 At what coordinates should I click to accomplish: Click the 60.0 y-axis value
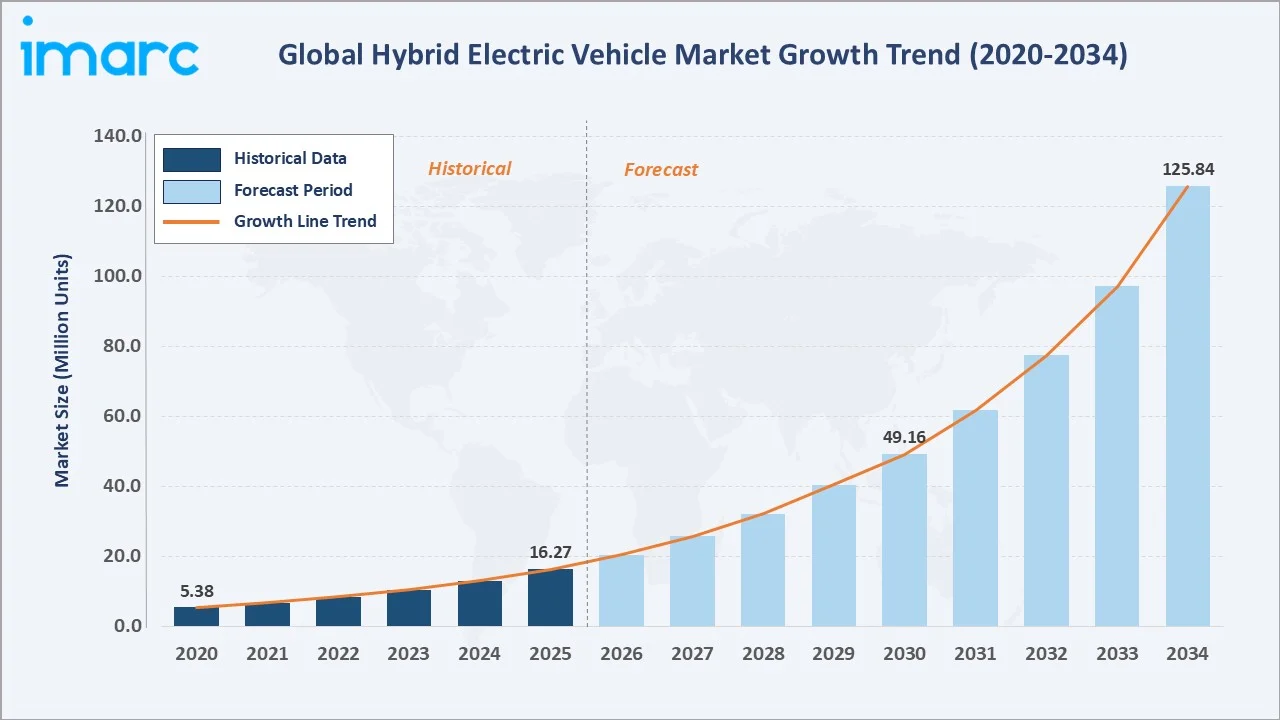point(122,416)
